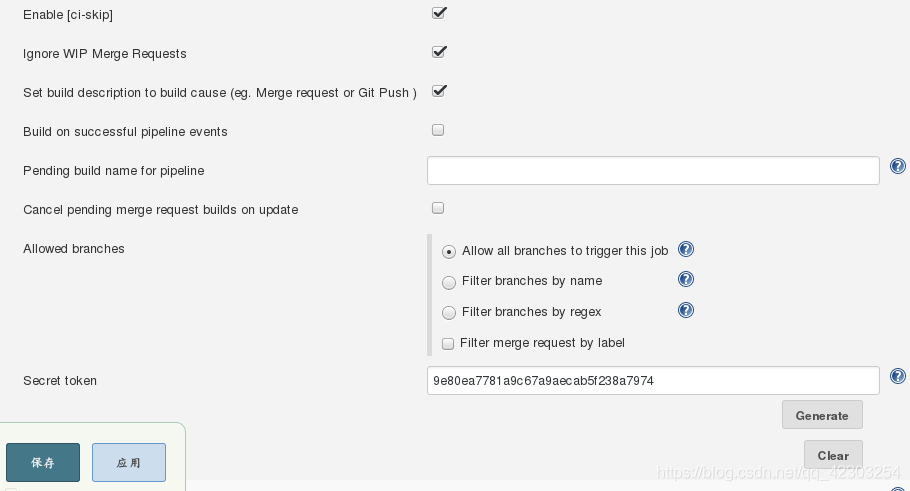Enable Filter merge request by label

tap(448, 344)
